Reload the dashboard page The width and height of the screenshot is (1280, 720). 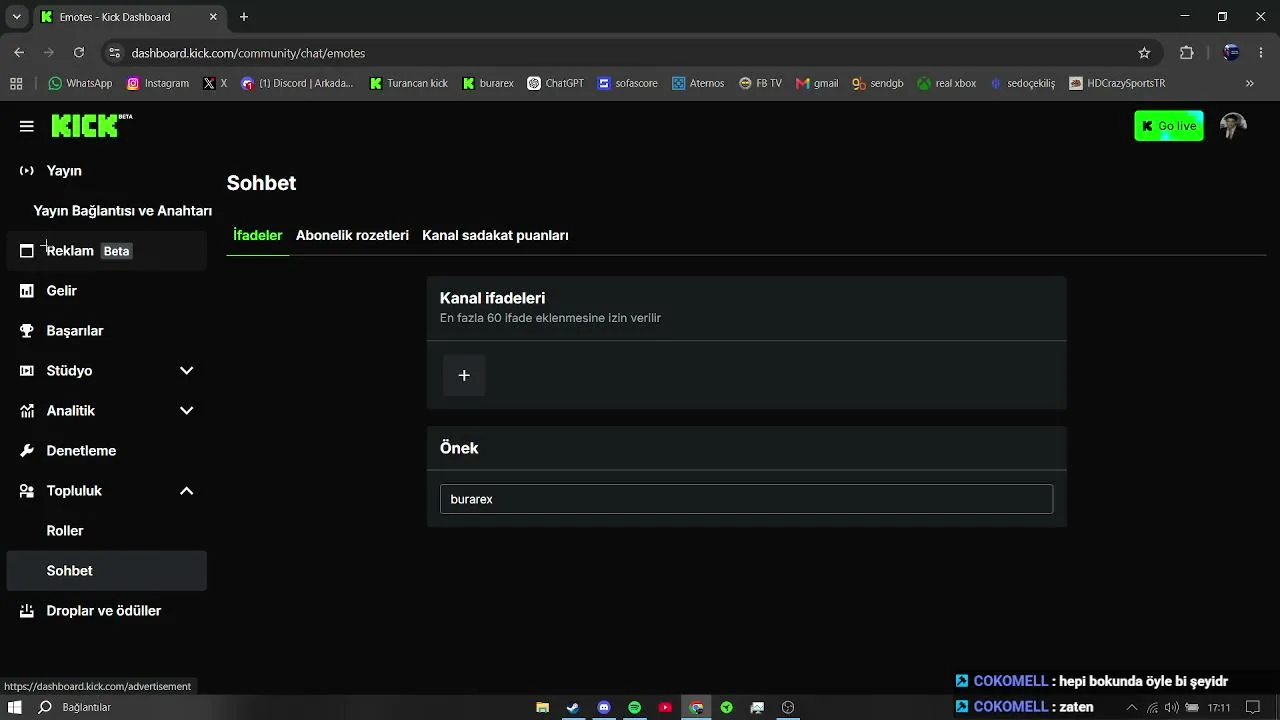pyautogui.click(x=79, y=53)
